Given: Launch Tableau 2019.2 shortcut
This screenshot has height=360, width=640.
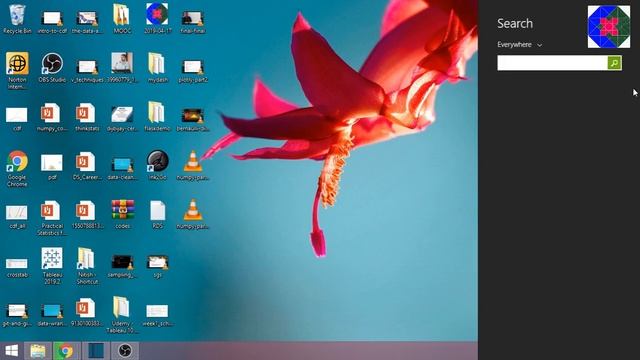Looking at the screenshot, I should coord(52,266).
